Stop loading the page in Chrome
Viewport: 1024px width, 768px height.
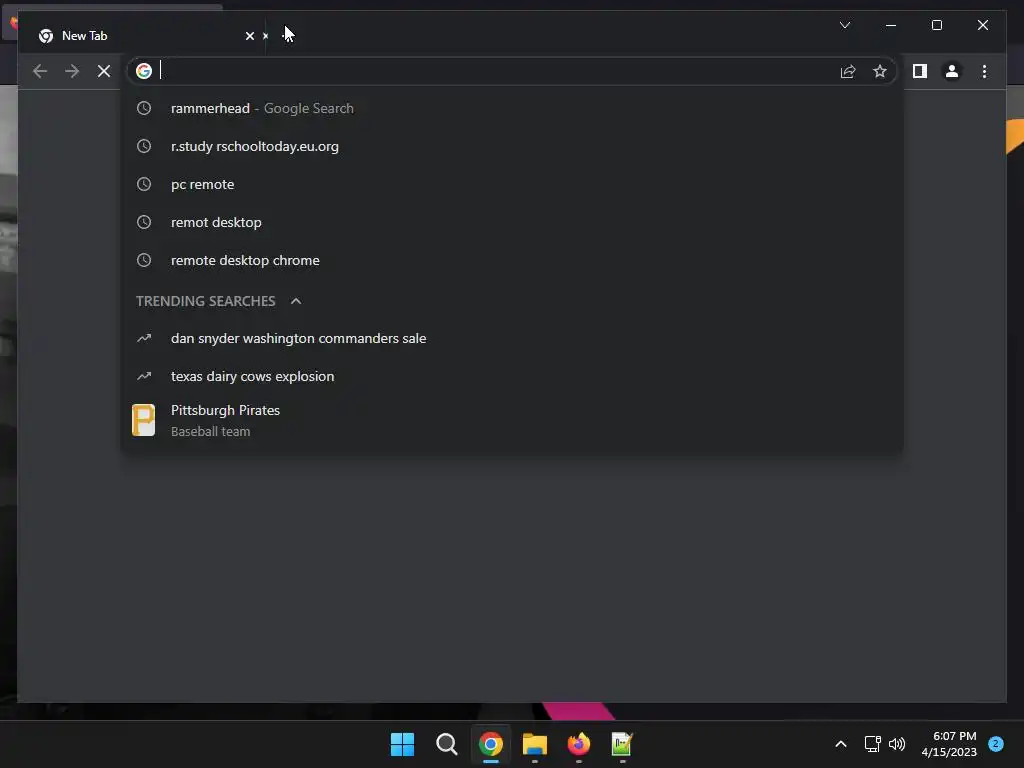pyautogui.click(x=104, y=71)
